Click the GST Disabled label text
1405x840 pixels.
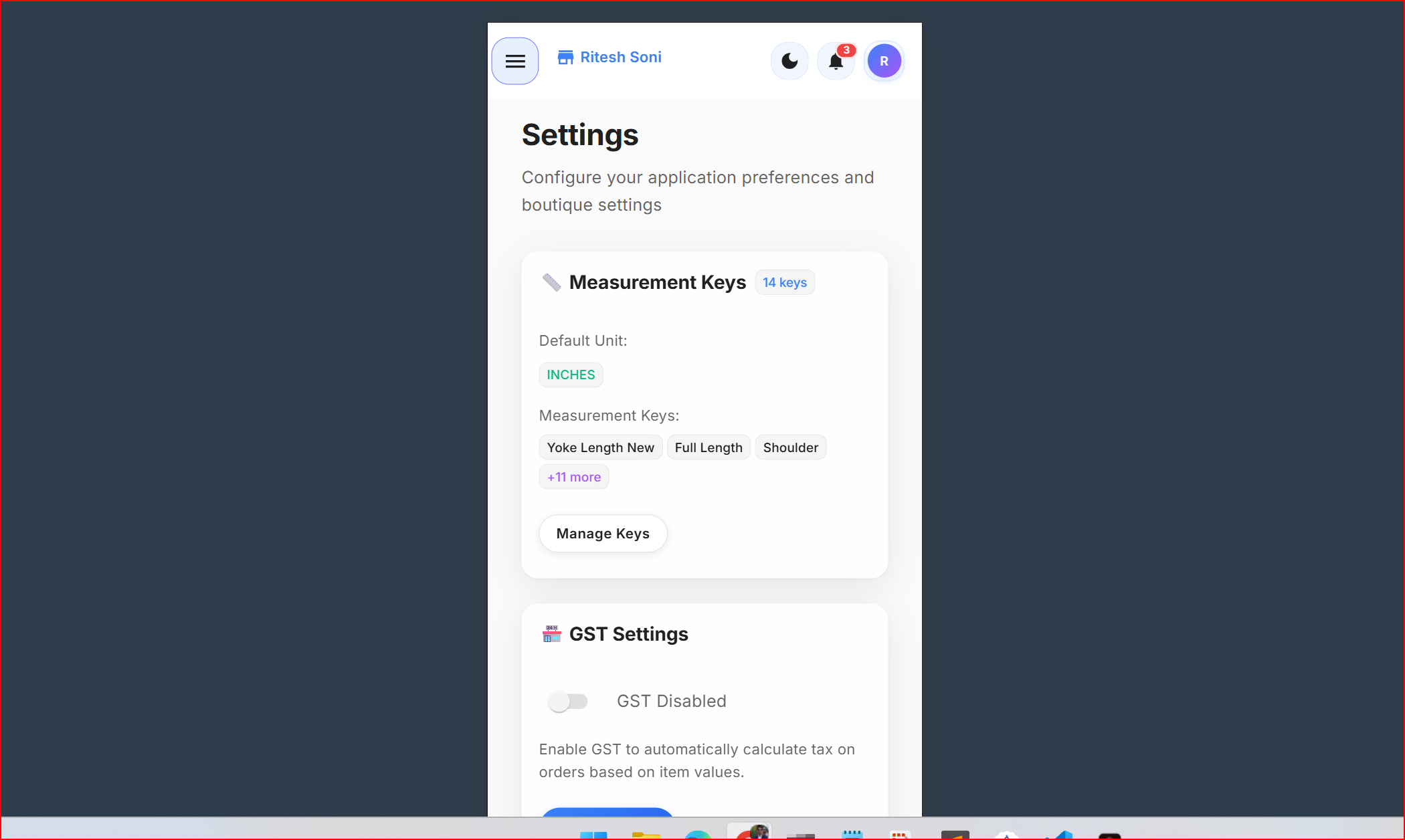pos(671,701)
